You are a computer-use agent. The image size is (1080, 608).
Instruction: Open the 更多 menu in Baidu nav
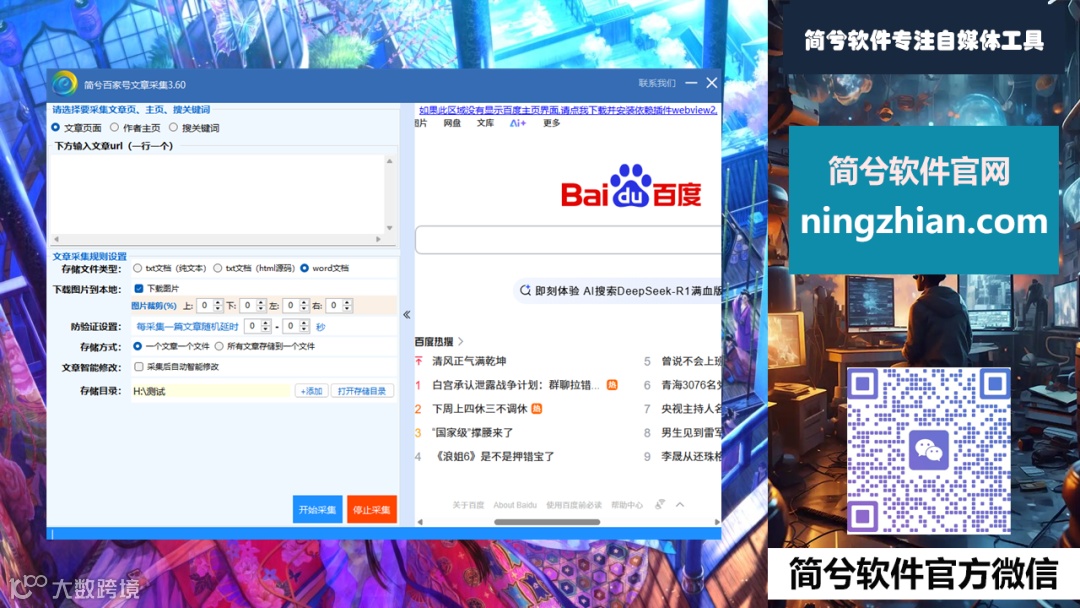click(551, 123)
